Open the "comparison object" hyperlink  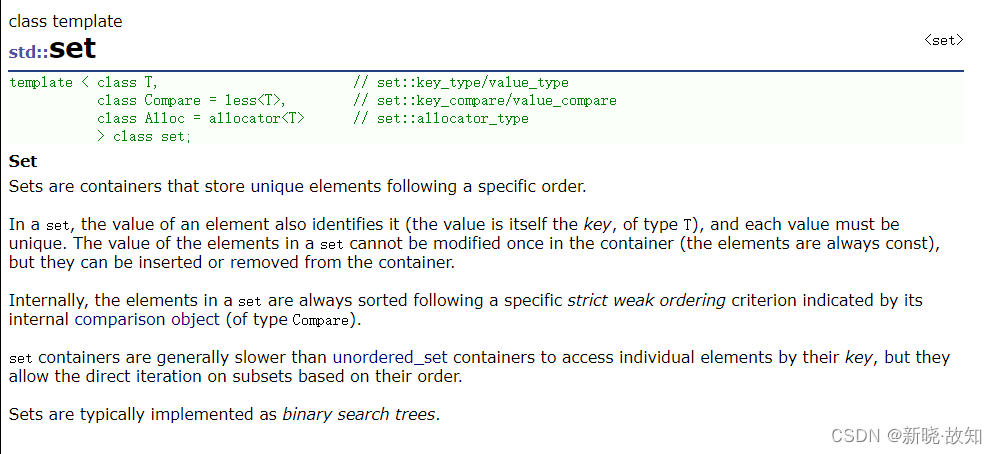click(x=148, y=319)
